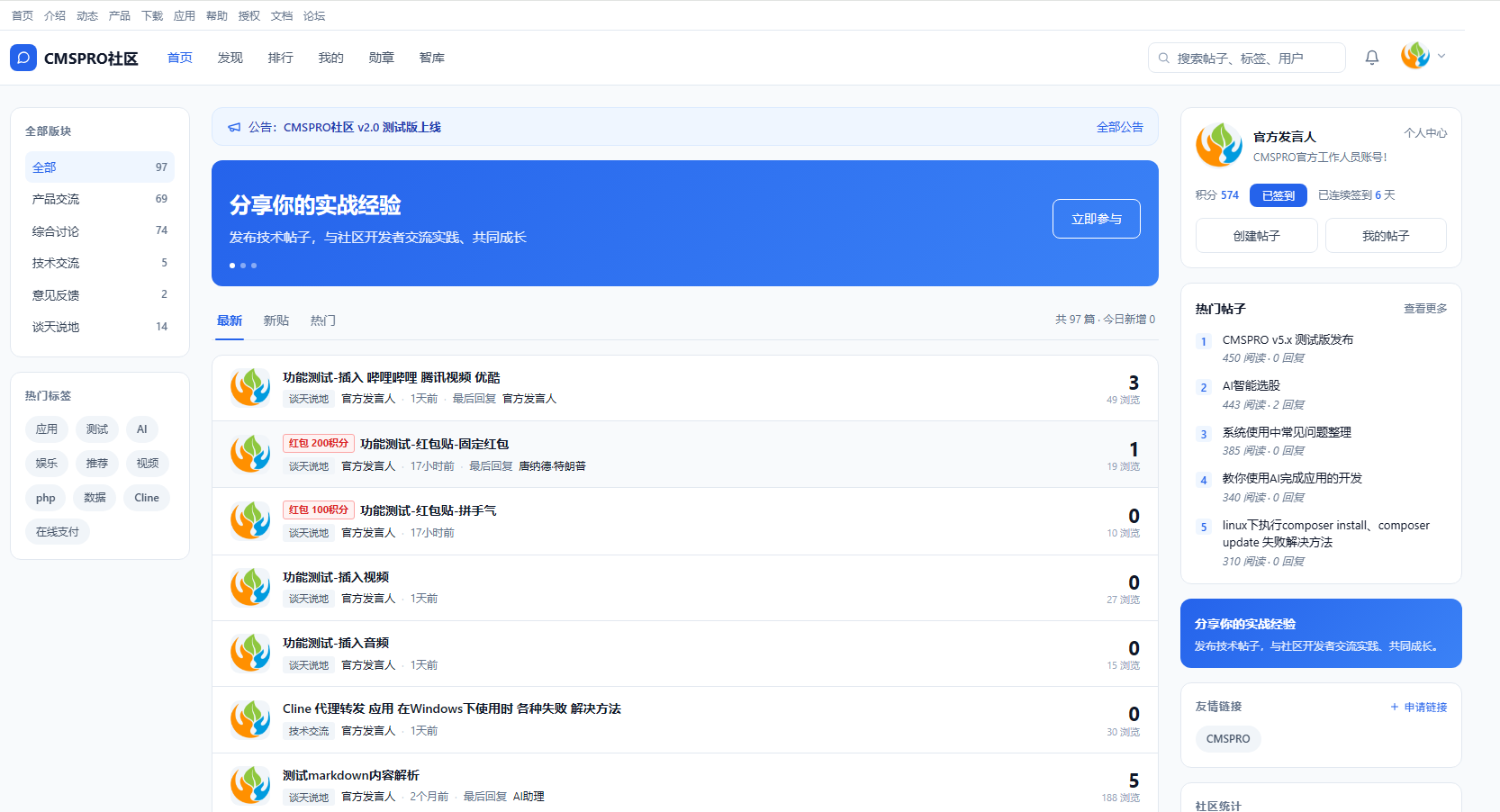The height and width of the screenshot is (812, 1500).
Task: Focus the 搜索帖子、标签、用户 search field
Action: click(1247, 58)
